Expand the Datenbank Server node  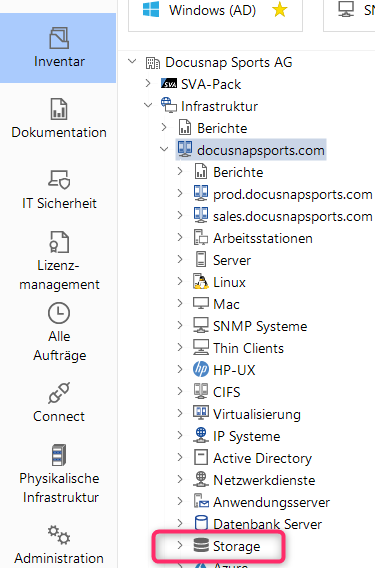click(x=180, y=523)
